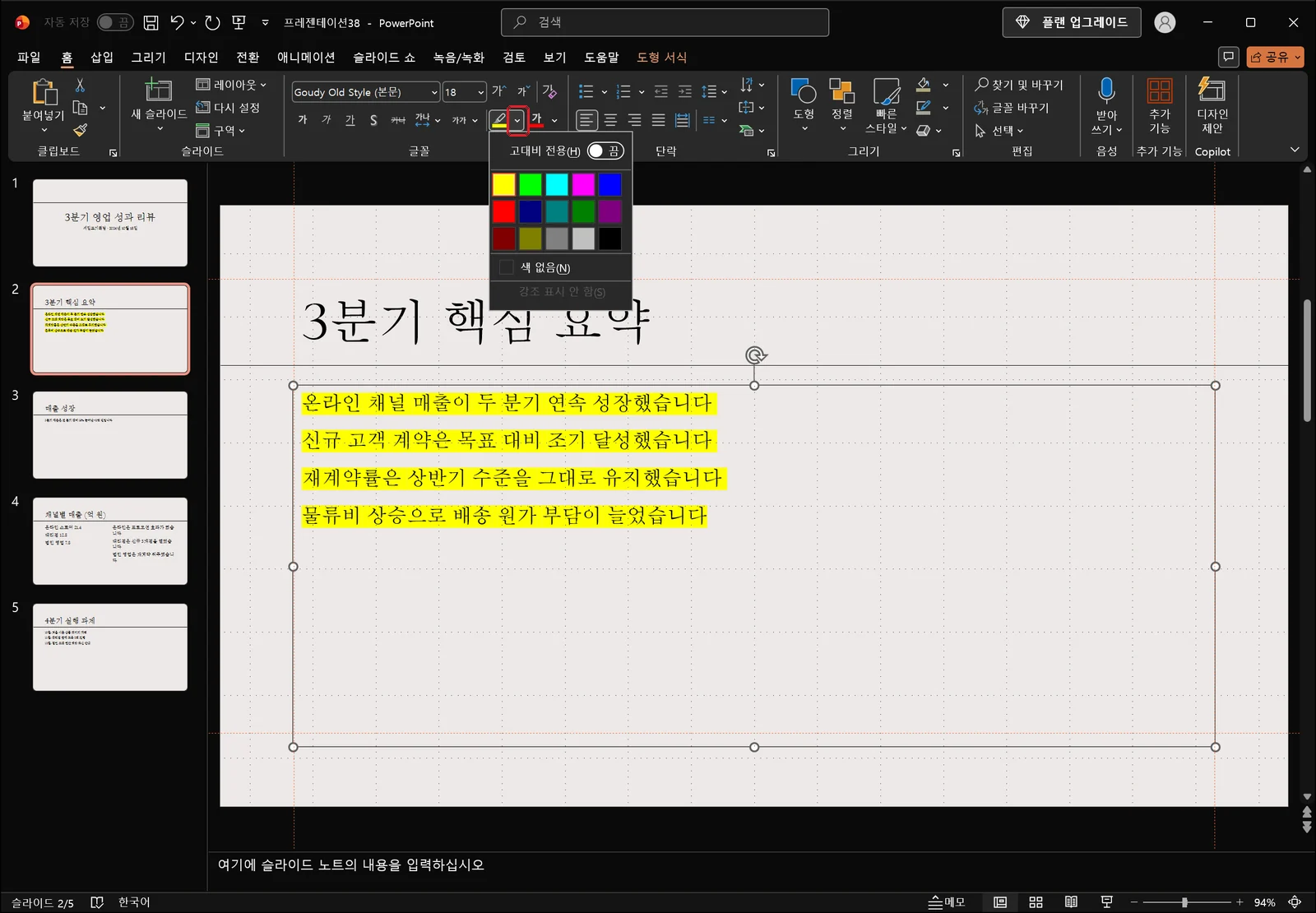The height and width of the screenshot is (913, 1316).
Task: Click the text highlight color pen icon
Action: tap(499, 120)
